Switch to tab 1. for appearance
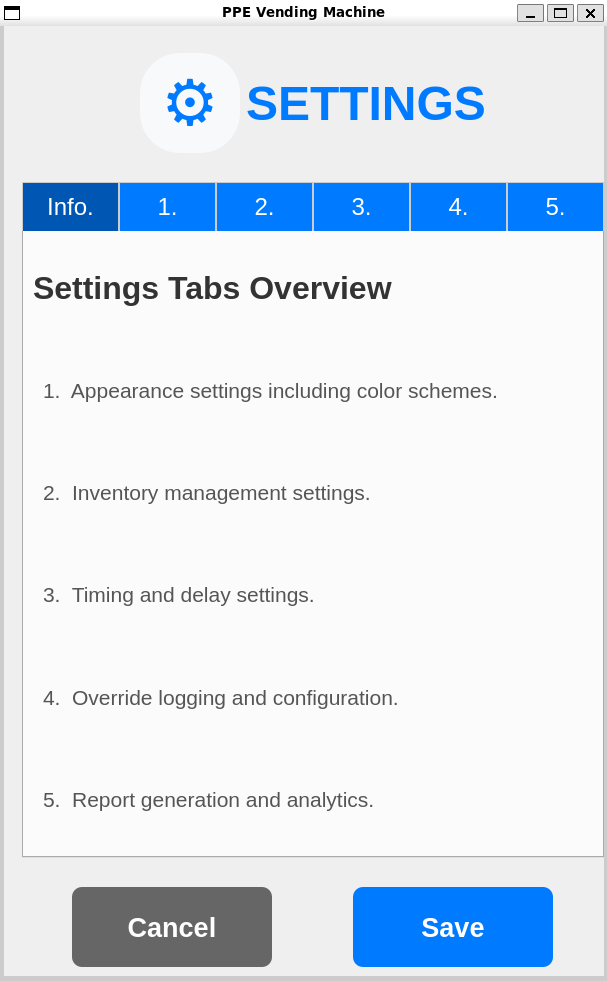The height and width of the screenshot is (981, 607). [167, 207]
